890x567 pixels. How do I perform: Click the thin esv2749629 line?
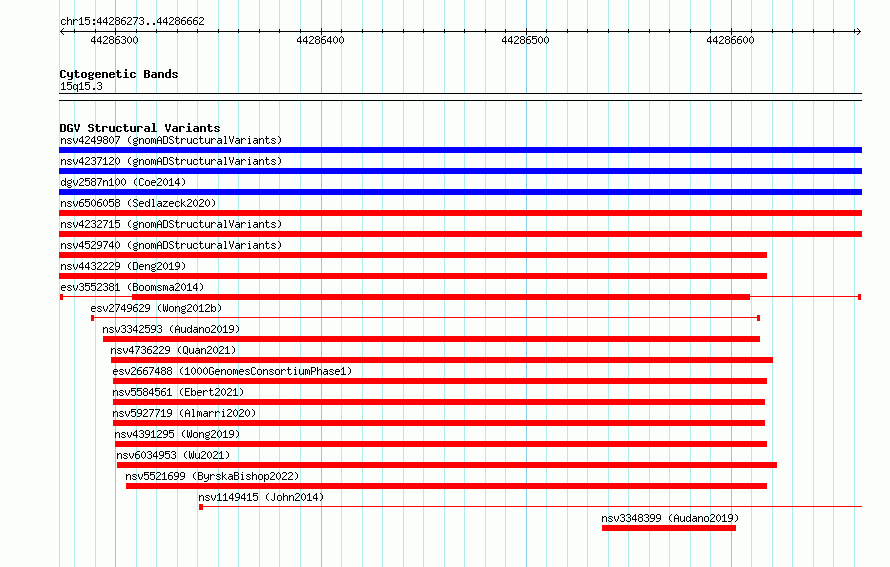[x=426, y=318]
